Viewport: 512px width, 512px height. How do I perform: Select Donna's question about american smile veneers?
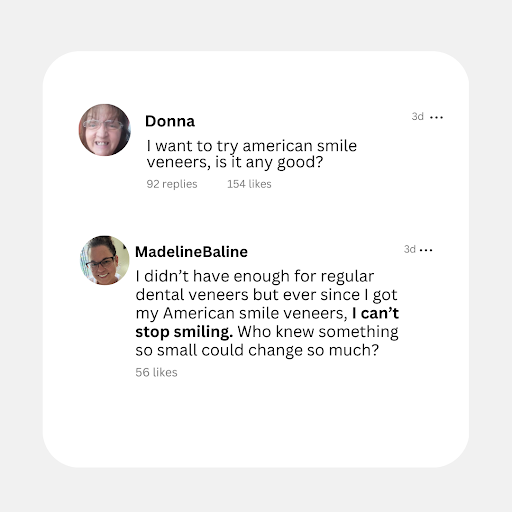tap(252, 154)
